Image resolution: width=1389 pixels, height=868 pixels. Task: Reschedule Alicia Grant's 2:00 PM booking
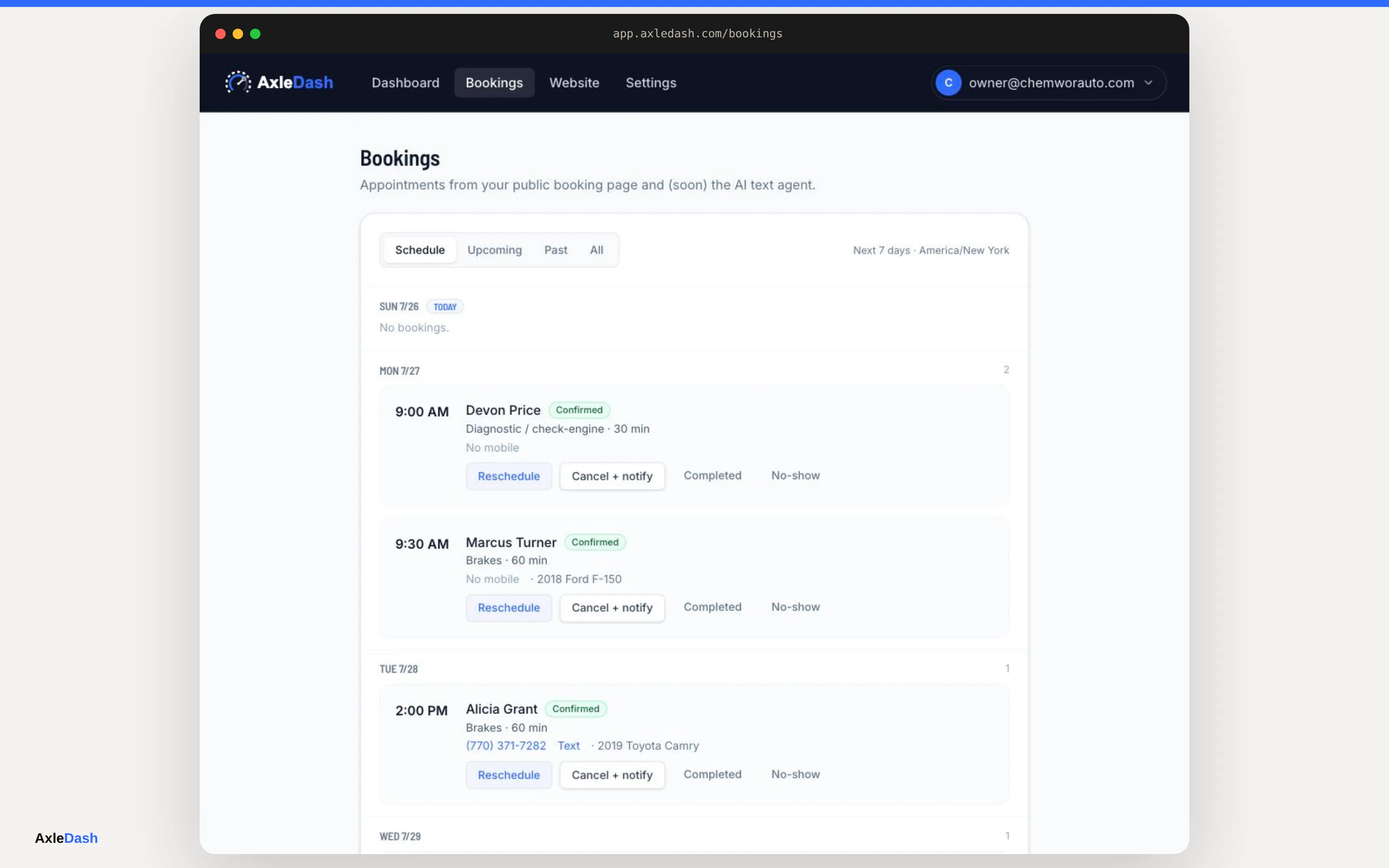pos(509,775)
